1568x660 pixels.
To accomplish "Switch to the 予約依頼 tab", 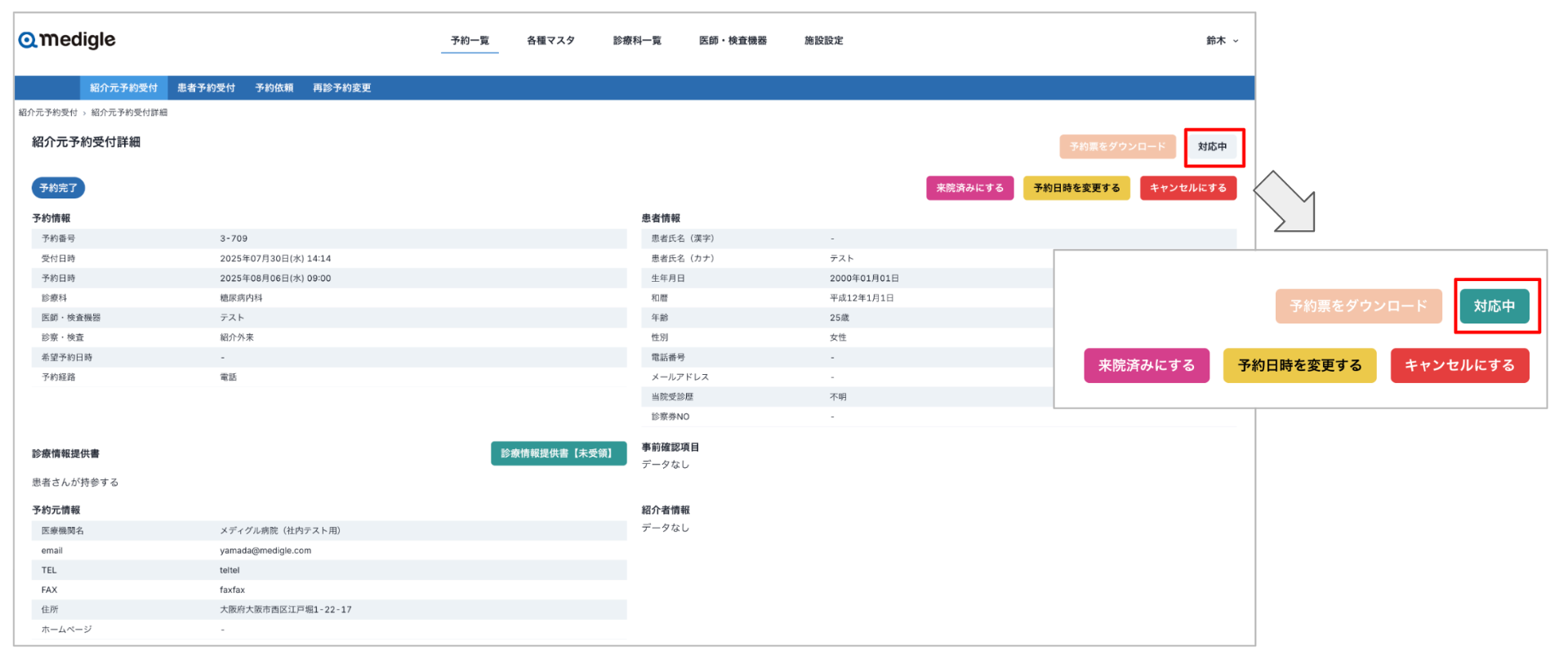I will (274, 87).
